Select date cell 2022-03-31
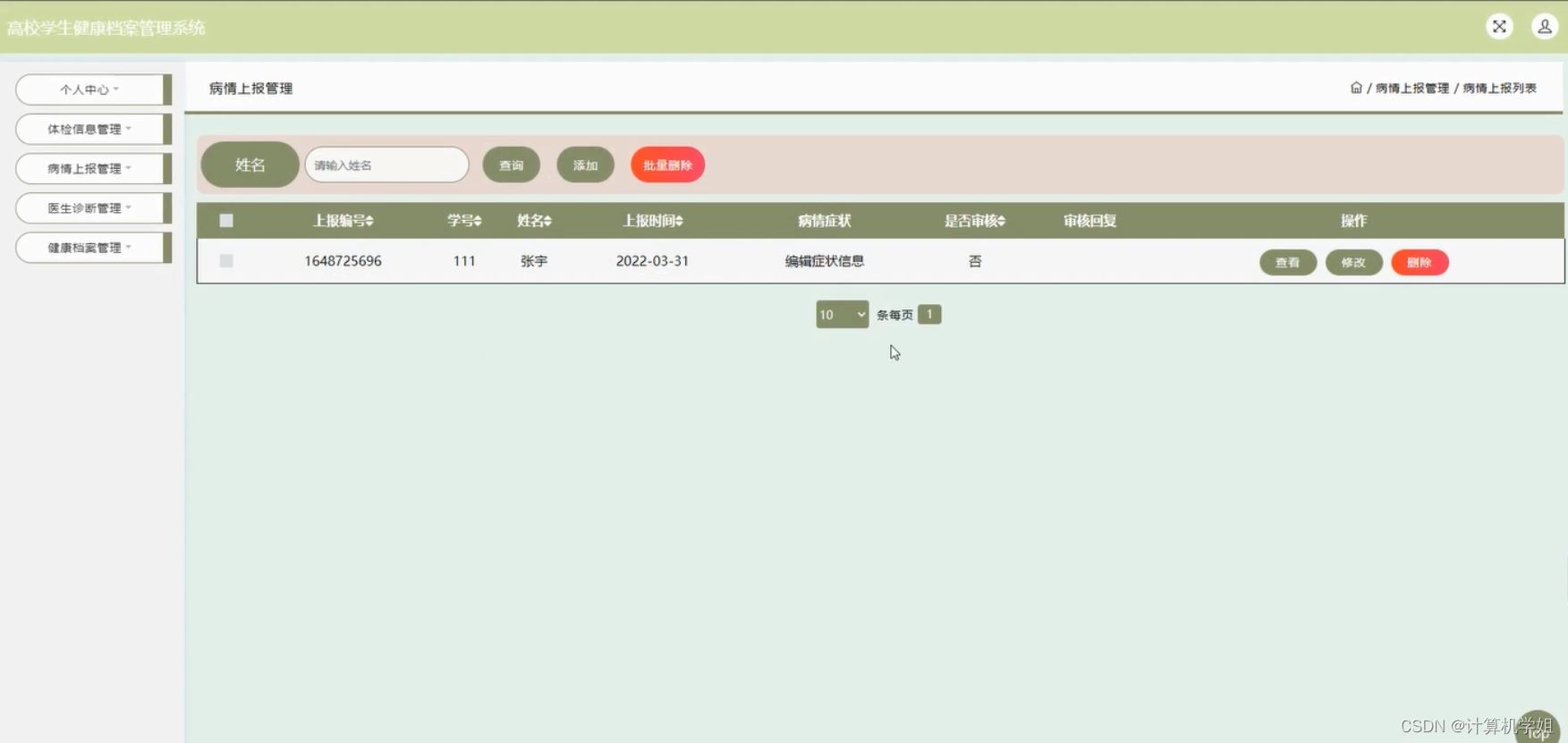Viewport: 1568px width, 743px height. coord(652,261)
